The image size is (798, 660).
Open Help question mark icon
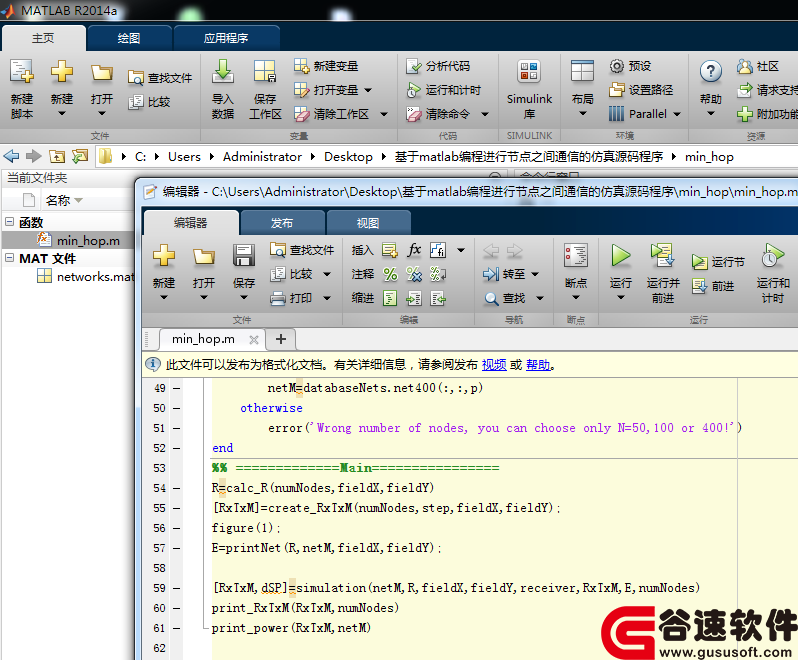point(710,71)
